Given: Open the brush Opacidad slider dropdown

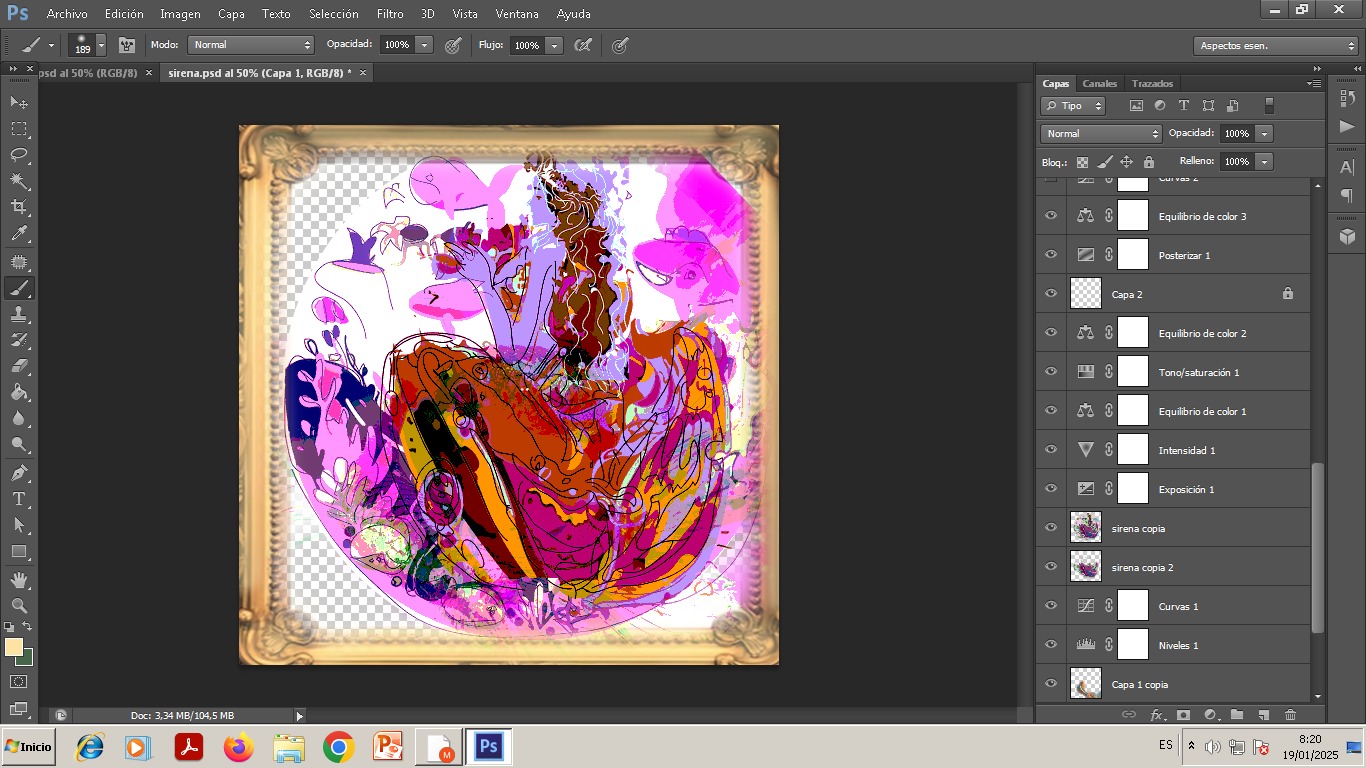Looking at the screenshot, I should (424, 45).
